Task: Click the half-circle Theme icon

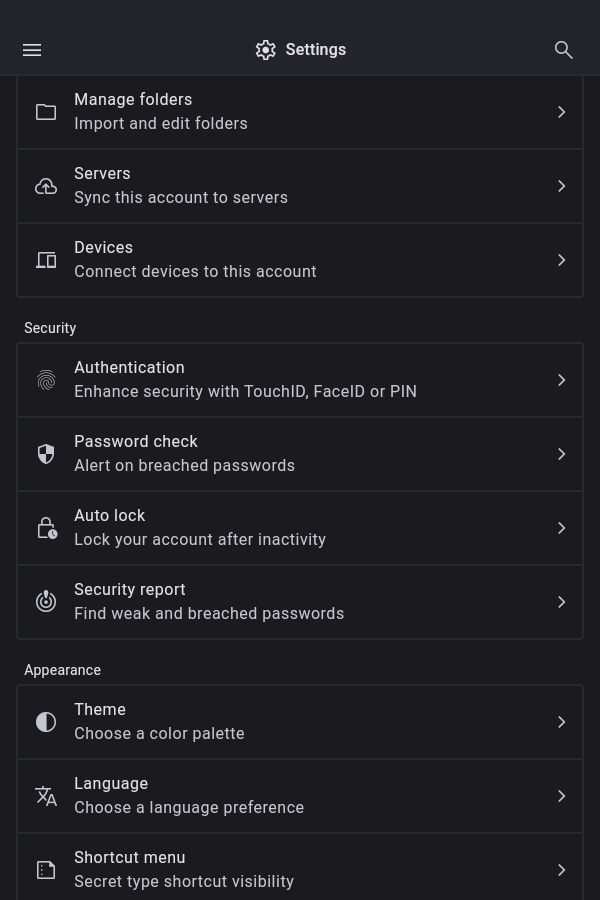Action: (46, 722)
